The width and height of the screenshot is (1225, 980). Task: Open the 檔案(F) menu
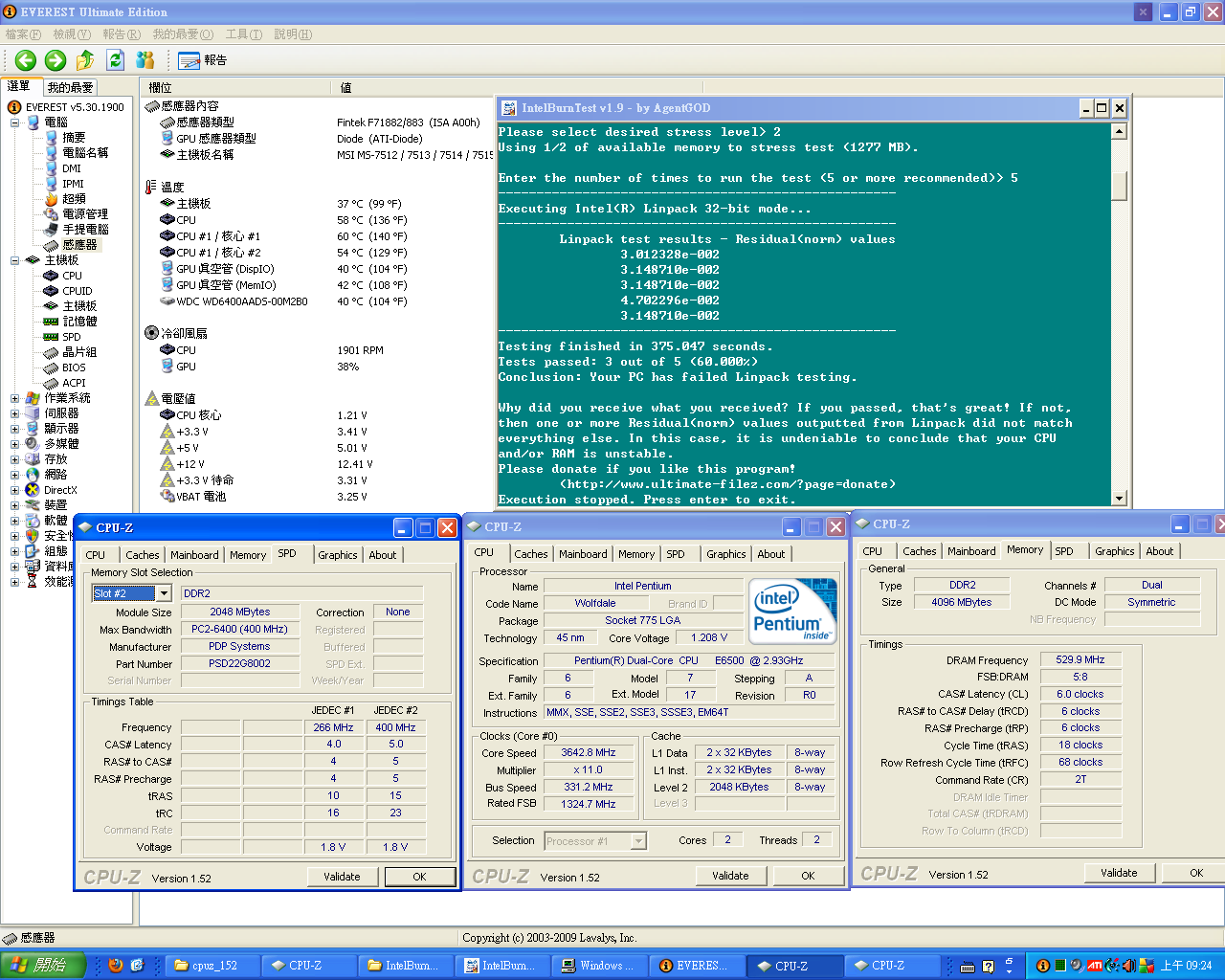point(23,34)
